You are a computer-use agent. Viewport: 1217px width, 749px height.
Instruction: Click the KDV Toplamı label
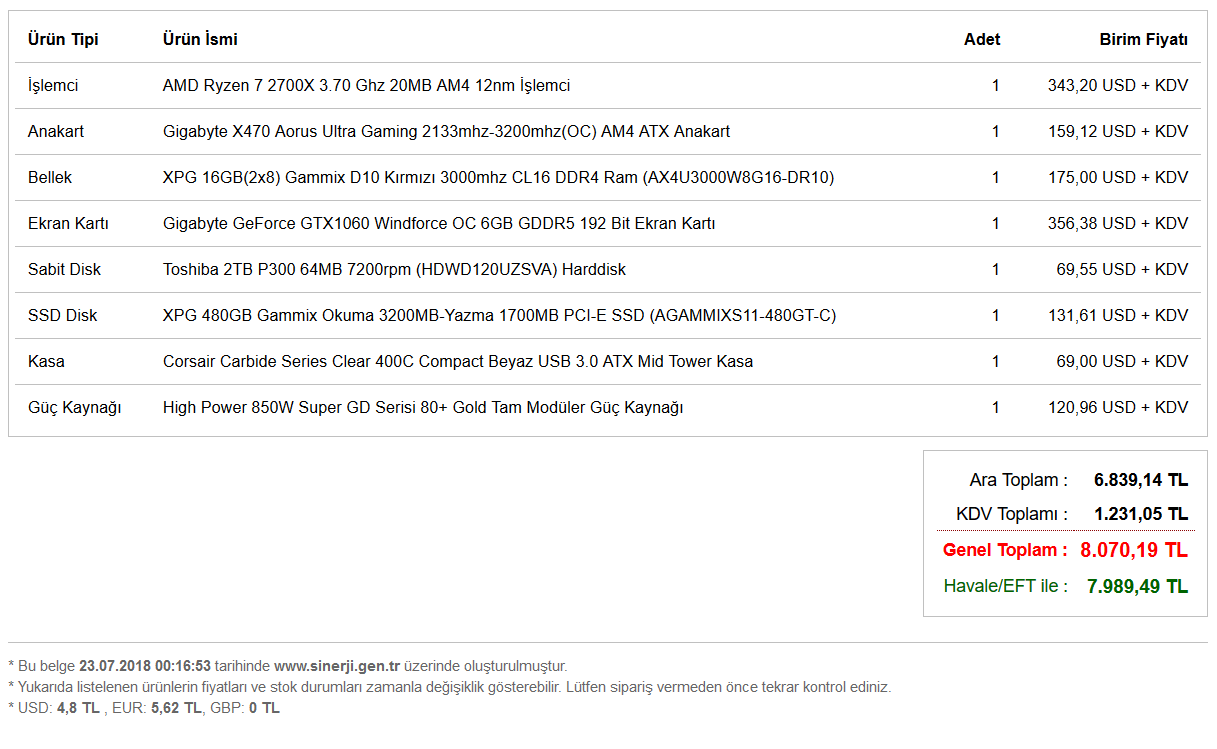[x=1012, y=514]
